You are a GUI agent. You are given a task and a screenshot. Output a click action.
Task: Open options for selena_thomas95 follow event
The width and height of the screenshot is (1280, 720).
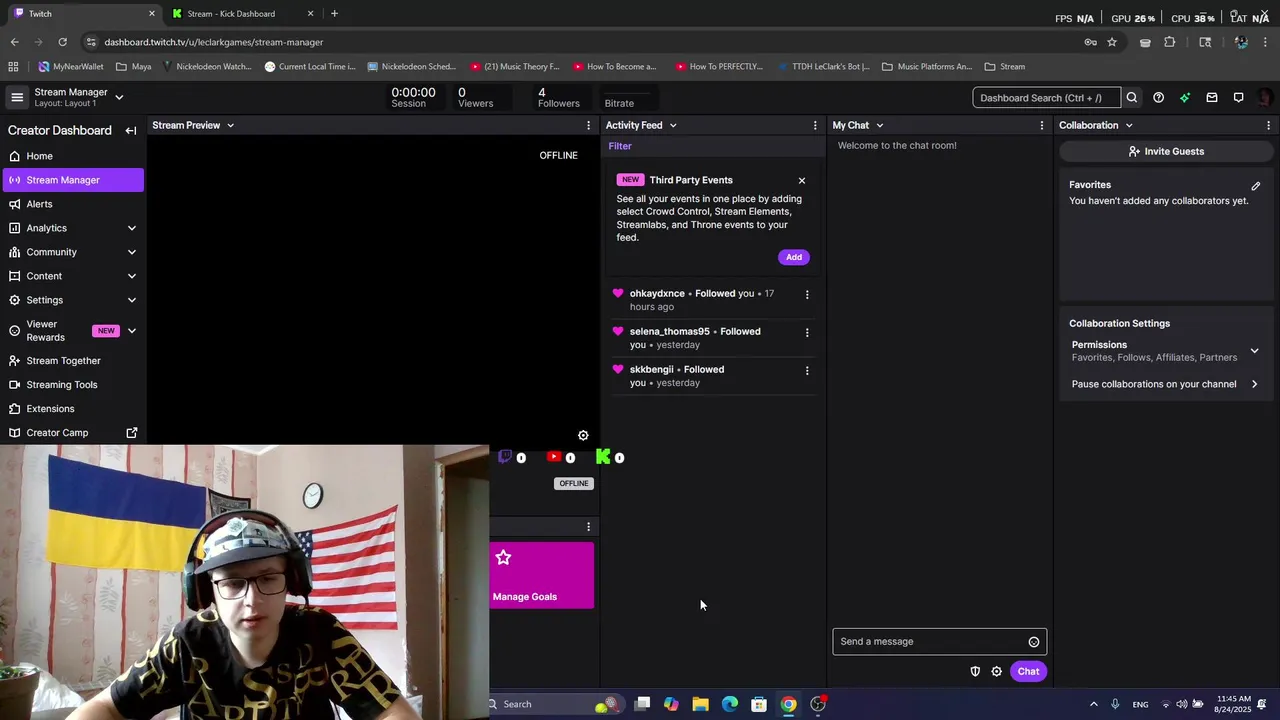tap(807, 332)
